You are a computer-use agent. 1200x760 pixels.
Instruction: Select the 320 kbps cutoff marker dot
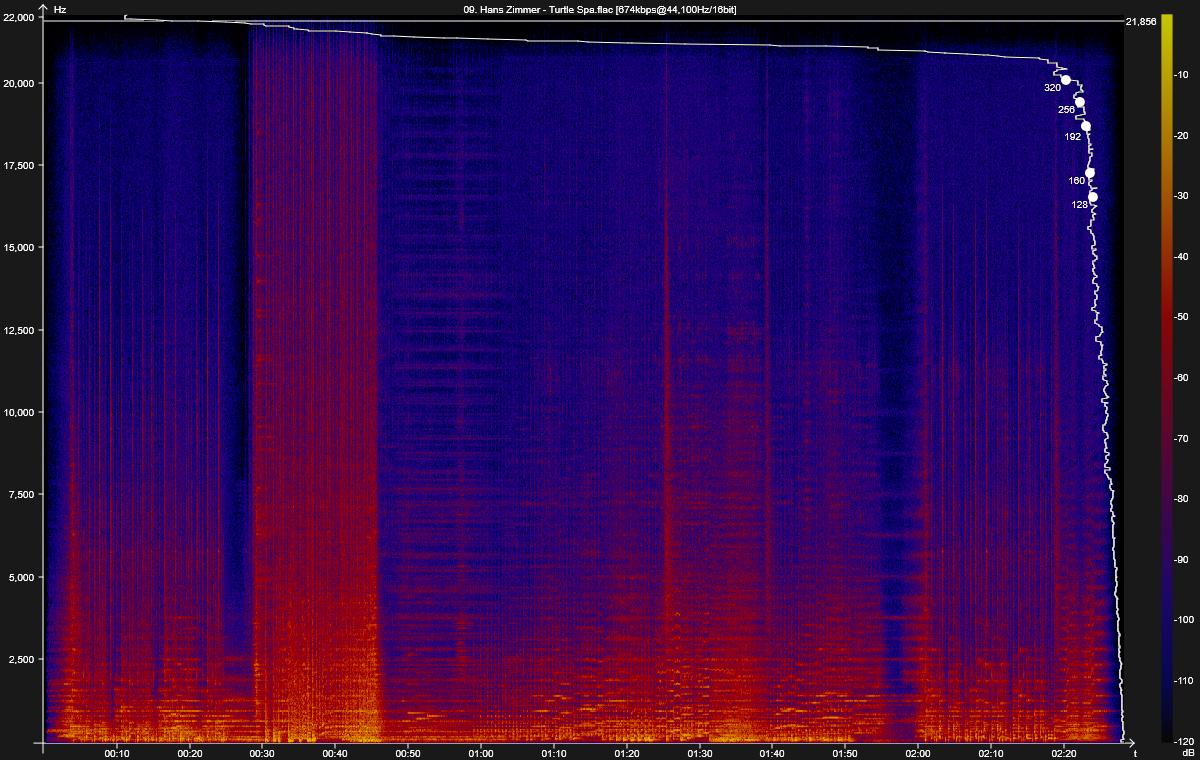pyautogui.click(x=1066, y=80)
